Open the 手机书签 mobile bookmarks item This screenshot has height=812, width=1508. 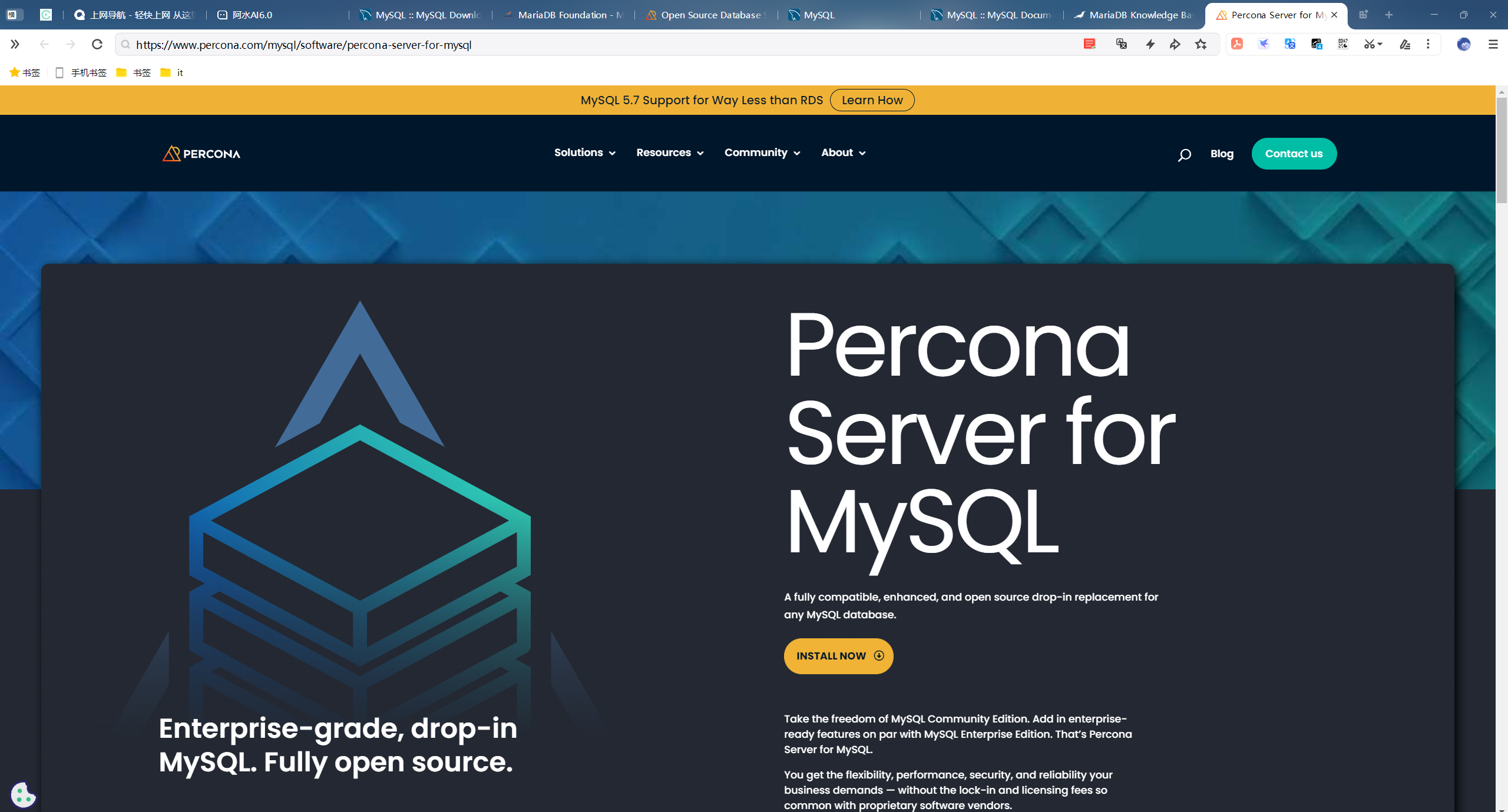click(x=81, y=72)
